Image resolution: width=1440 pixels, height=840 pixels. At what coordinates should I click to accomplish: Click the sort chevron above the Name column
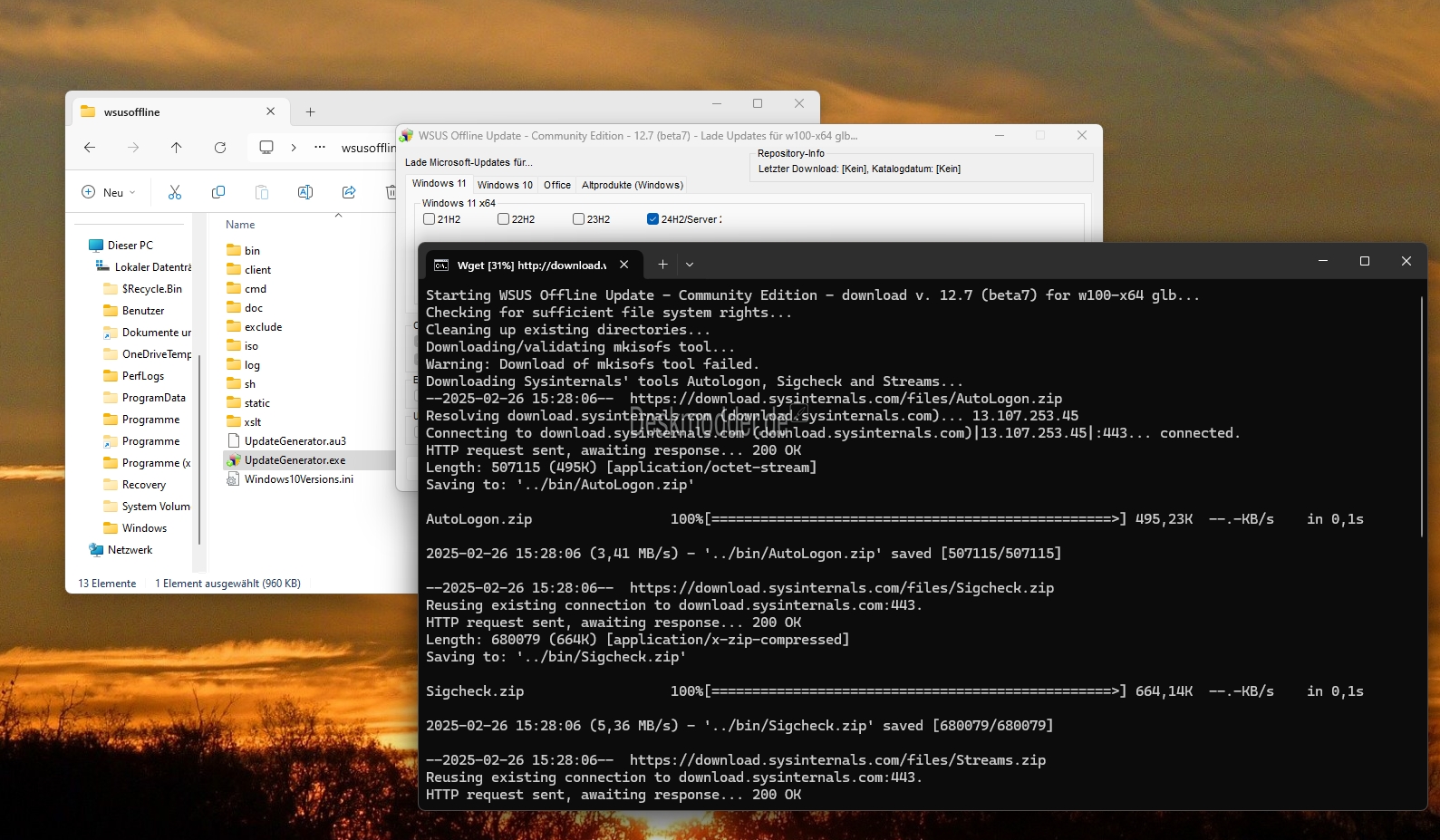pyautogui.click(x=339, y=216)
